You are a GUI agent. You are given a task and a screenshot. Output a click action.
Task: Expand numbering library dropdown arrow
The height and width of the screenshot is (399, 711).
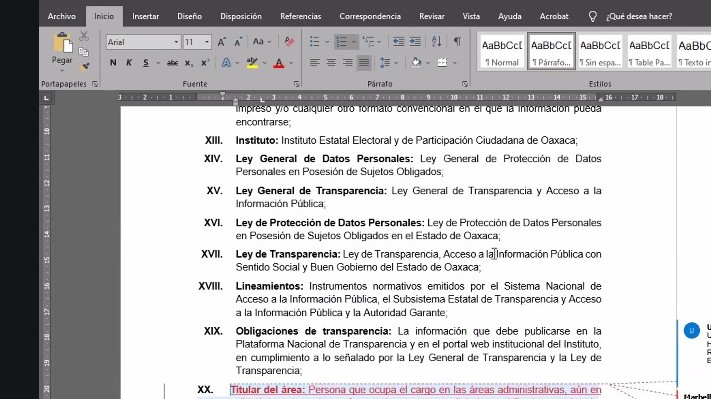353,42
